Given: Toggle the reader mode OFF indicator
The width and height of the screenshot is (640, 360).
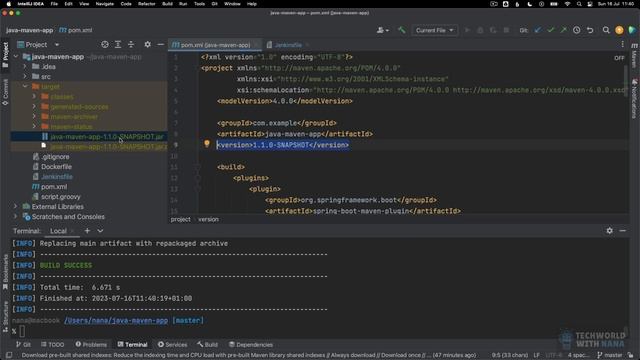Looking at the screenshot, I should click(619, 58).
